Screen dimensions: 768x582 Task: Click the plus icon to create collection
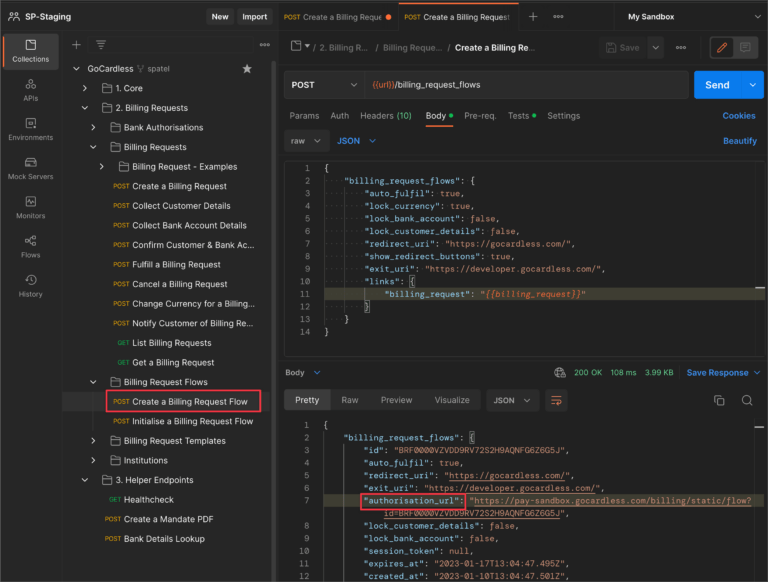click(76, 45)
